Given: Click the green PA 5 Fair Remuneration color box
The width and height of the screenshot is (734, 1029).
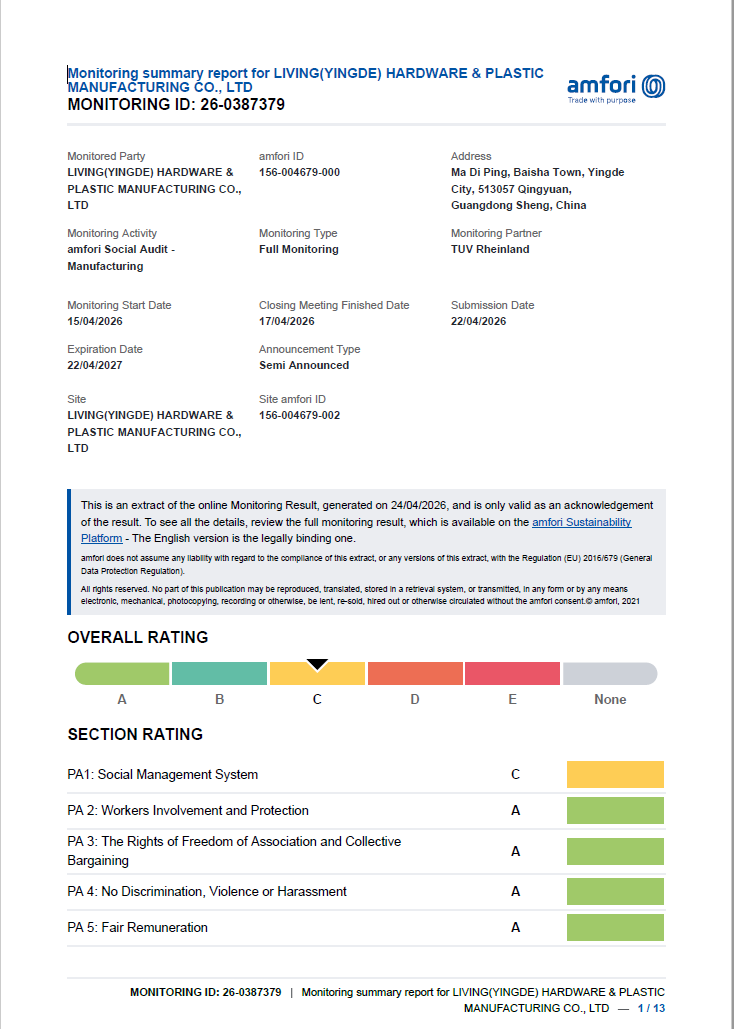Looking at the screenshot, I should (x=615, y=927).
